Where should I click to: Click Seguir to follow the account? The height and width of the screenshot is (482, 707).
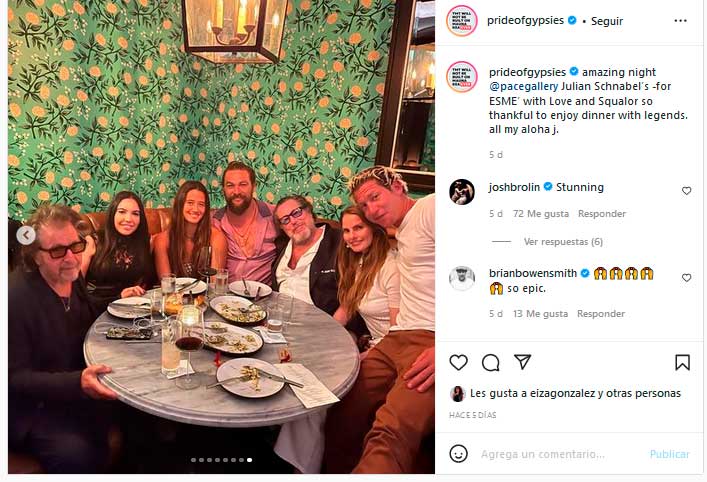(607, 21)
